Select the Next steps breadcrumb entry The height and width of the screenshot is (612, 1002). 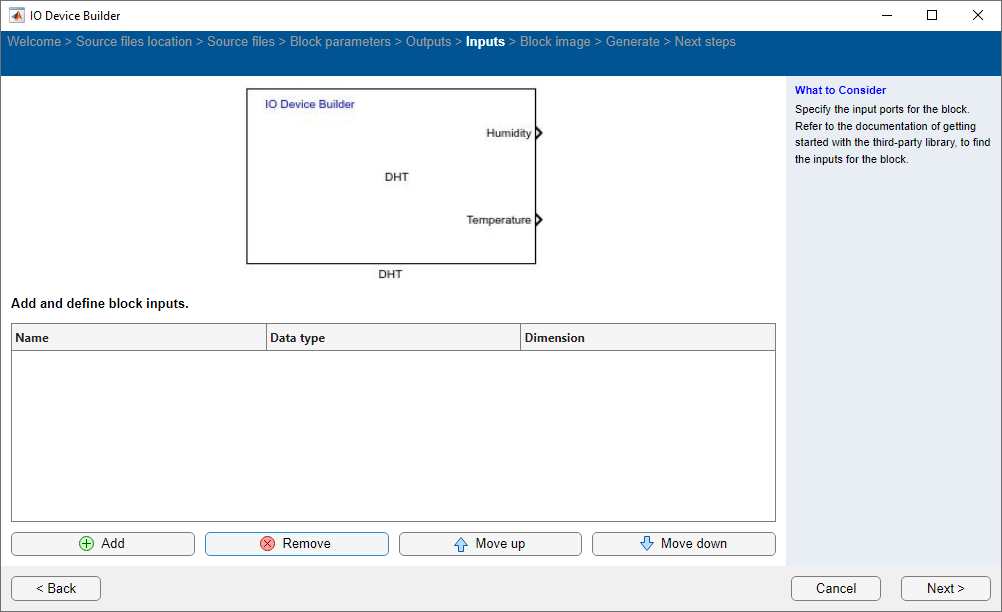[x=704, y=41]
